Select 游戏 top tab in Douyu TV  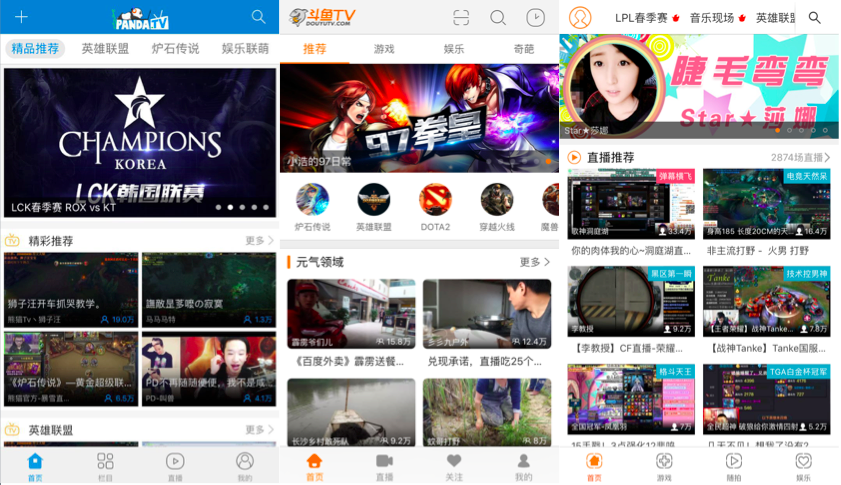[x=384, y=49]
